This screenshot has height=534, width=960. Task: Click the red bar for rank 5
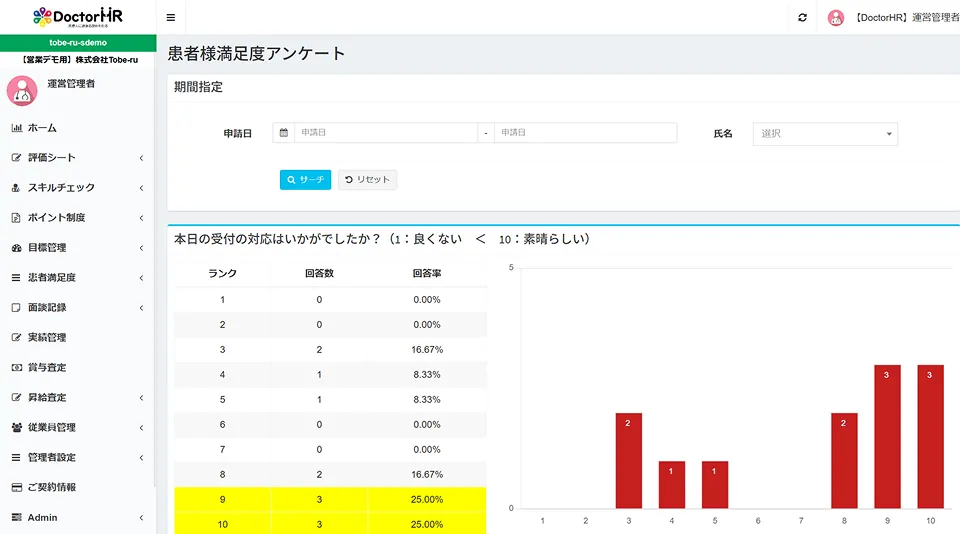coord(714,484)
